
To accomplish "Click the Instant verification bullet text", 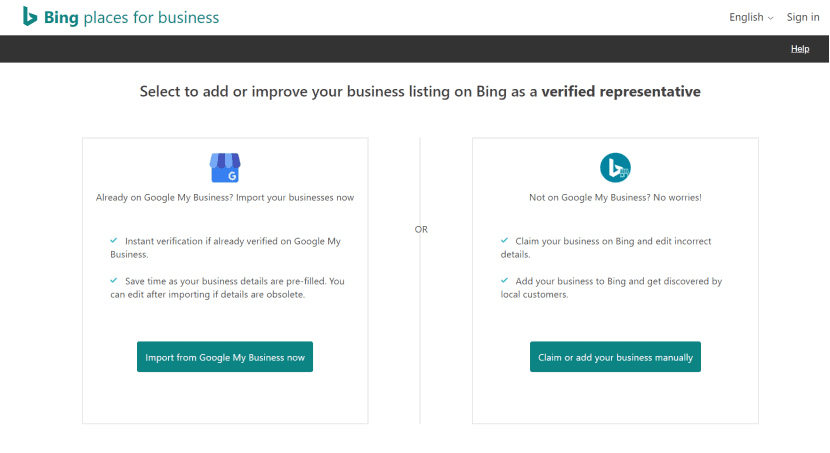I will coord(225,248).
